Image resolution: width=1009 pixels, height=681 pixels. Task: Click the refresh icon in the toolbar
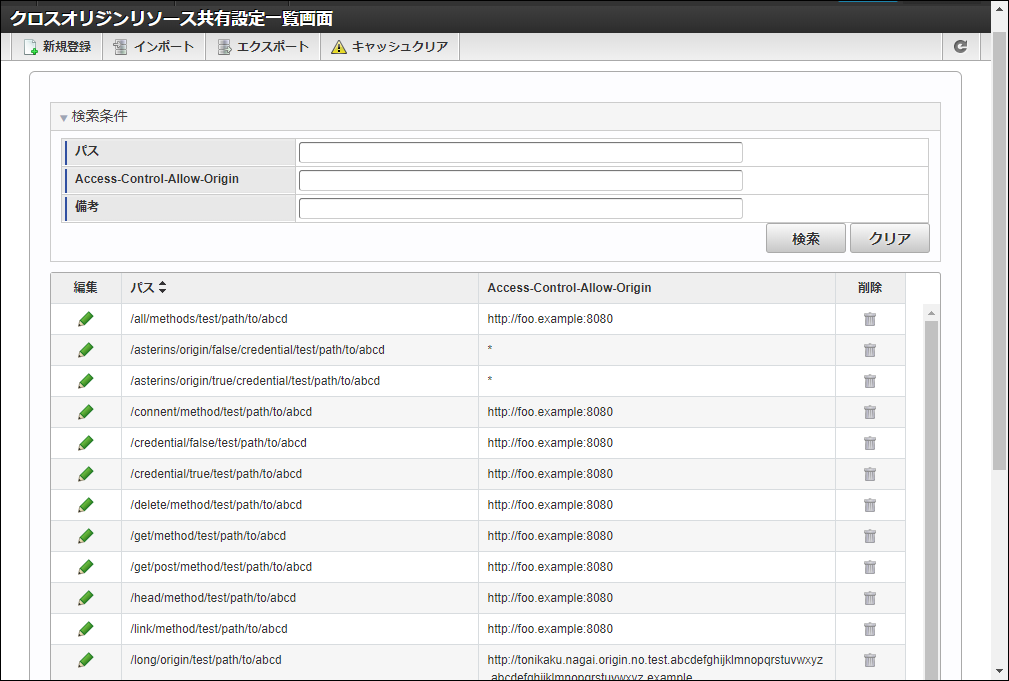960,47
